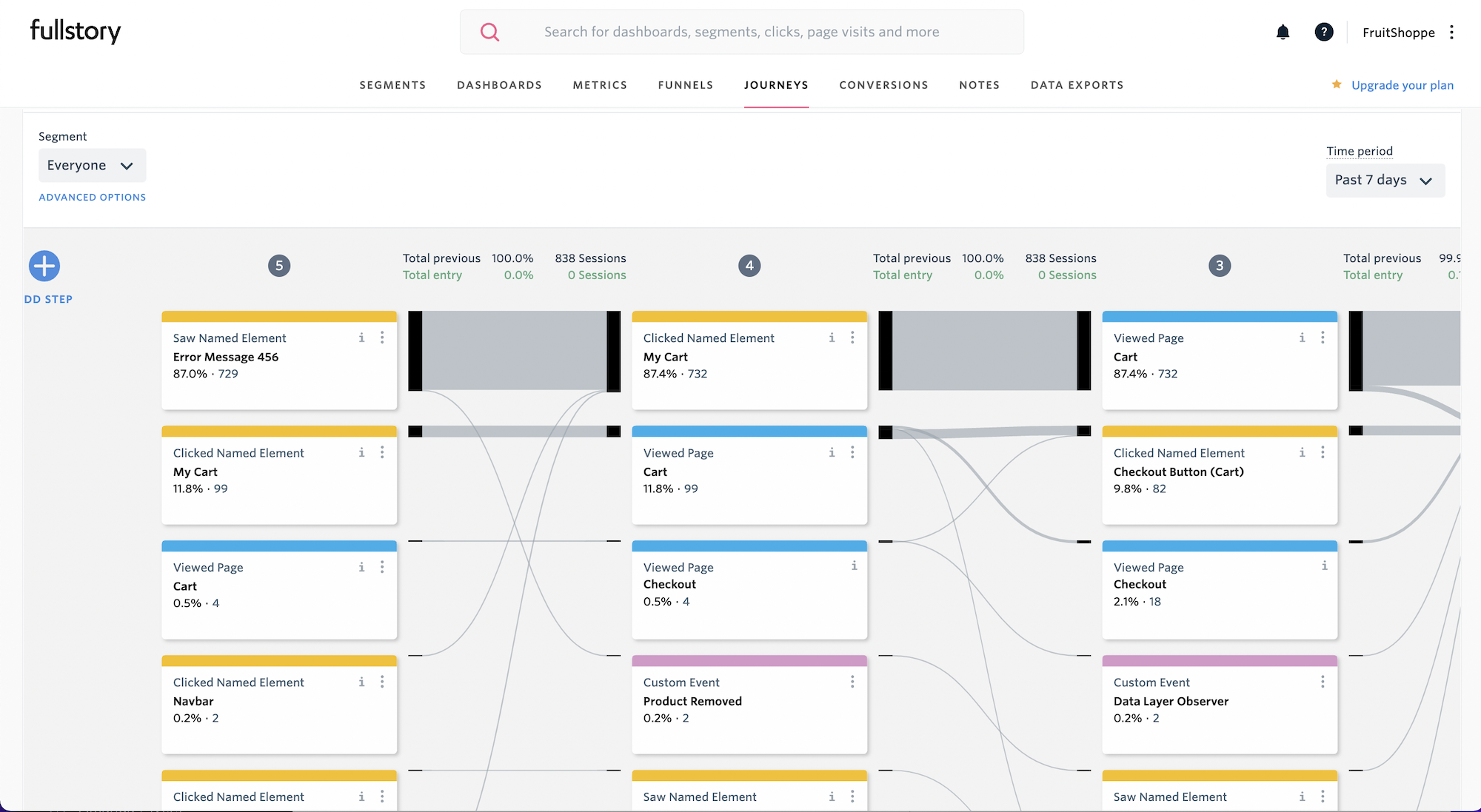
Task: Go to the Dashboards tab
Action: pos(499,85)
